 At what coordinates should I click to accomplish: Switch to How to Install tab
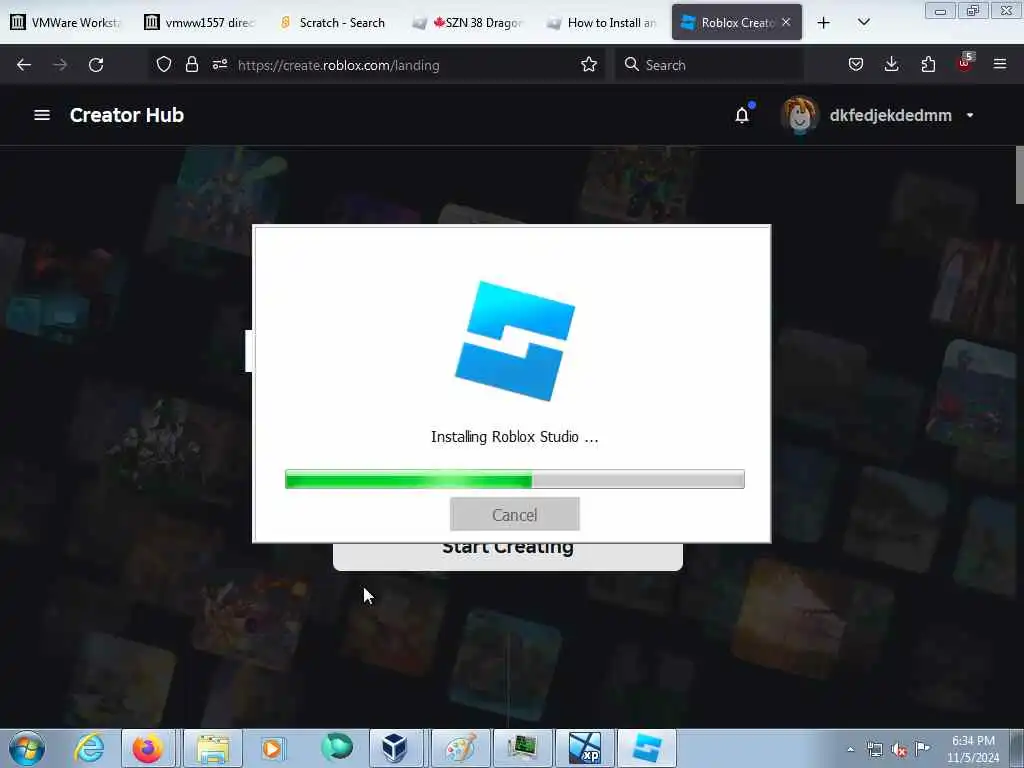pos(601,22)
